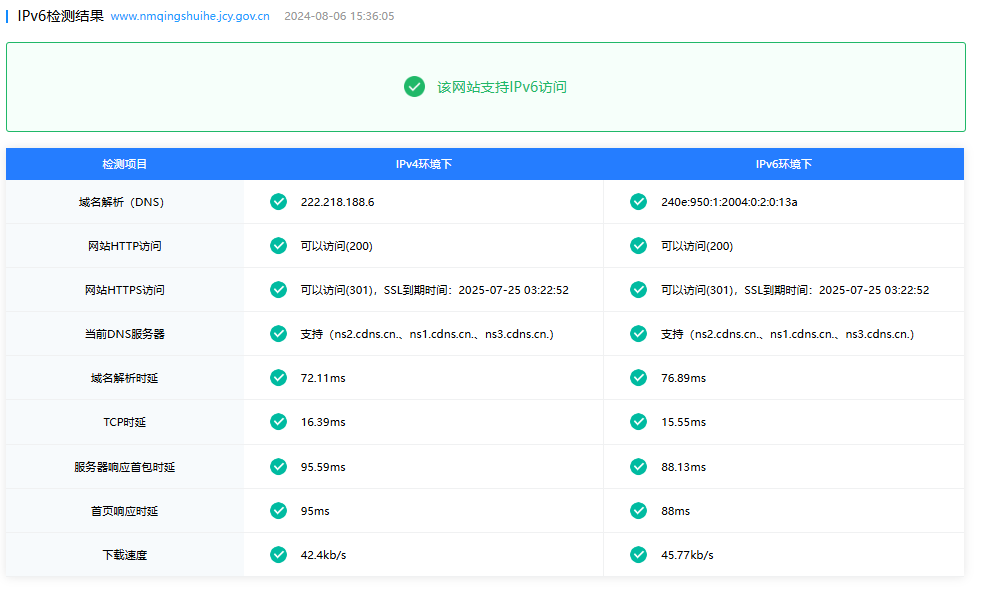Viewport: 988px width, 589px height.
Task: Click the IPv4 HTTPS result with SSL到期时间
Action: (434, 290)
